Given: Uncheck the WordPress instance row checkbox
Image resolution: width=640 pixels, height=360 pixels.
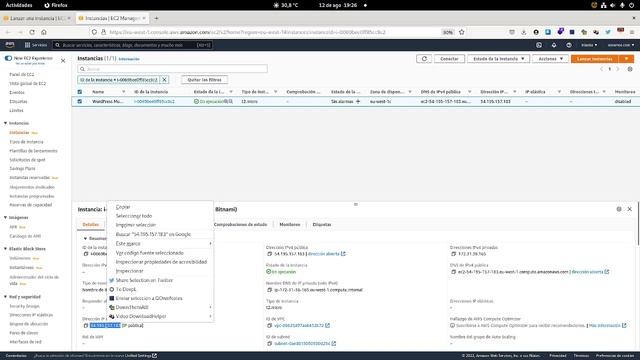Looking at the screenshot, I should pos(80,101).
